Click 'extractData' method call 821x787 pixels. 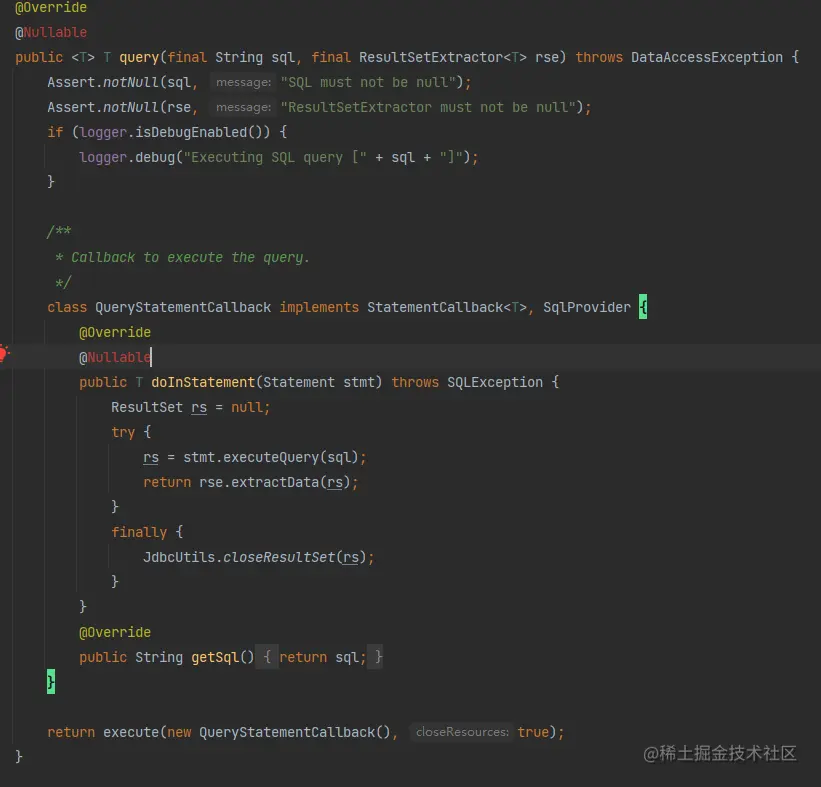[x=275, y=482]
